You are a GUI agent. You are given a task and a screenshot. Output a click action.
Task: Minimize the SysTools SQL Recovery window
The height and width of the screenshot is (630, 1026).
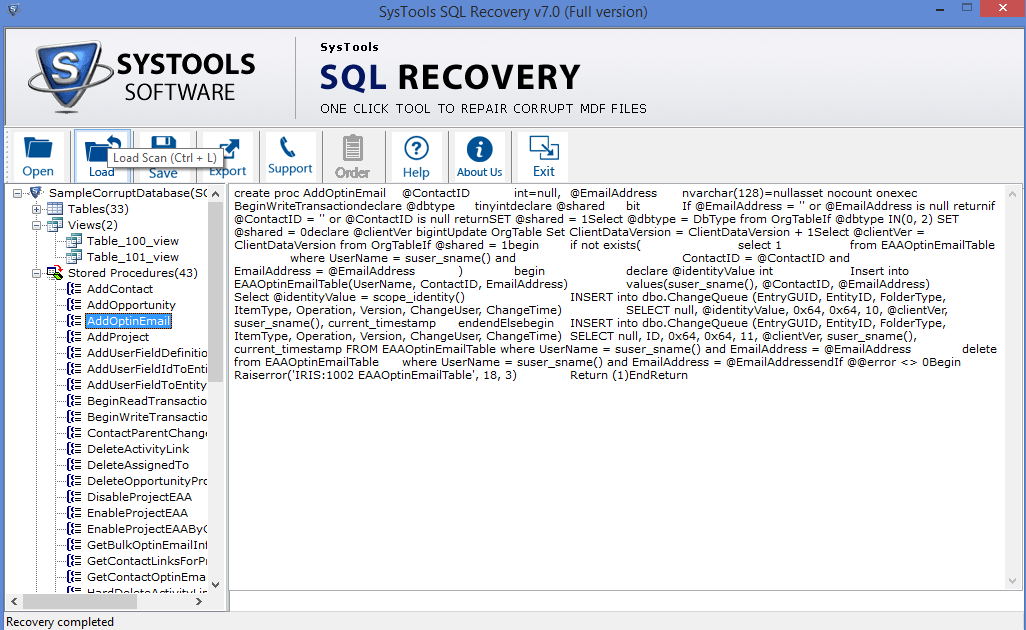click(940, 9)
